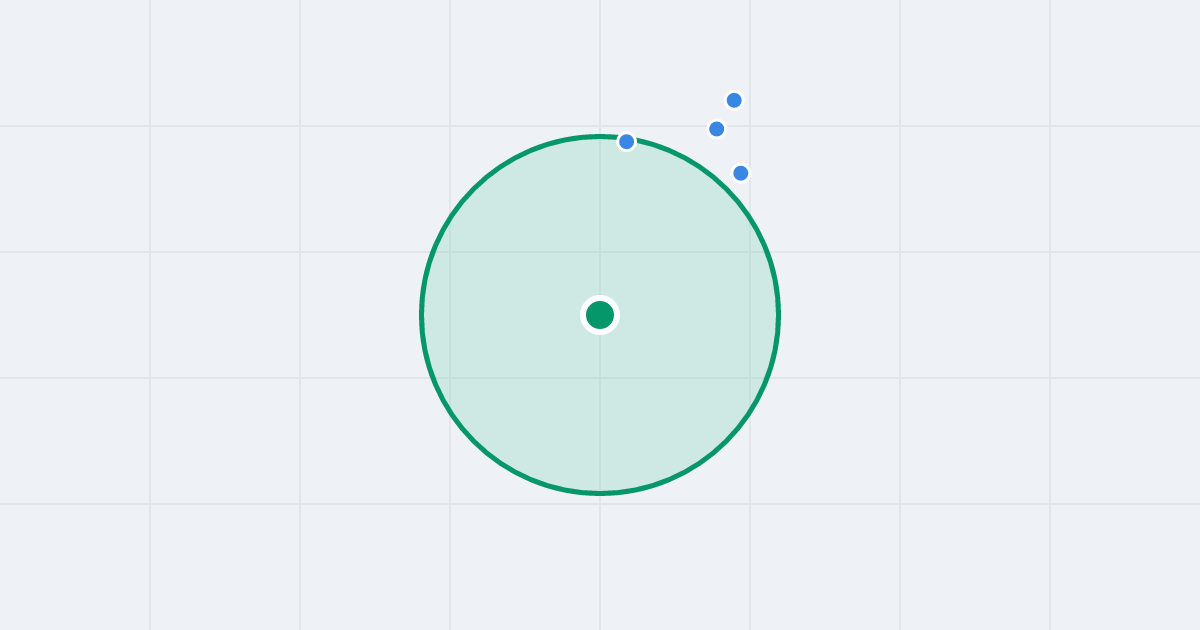Select the blue dot farthest from the circle
Screen dimensions: 1200x630
point(734,100)
